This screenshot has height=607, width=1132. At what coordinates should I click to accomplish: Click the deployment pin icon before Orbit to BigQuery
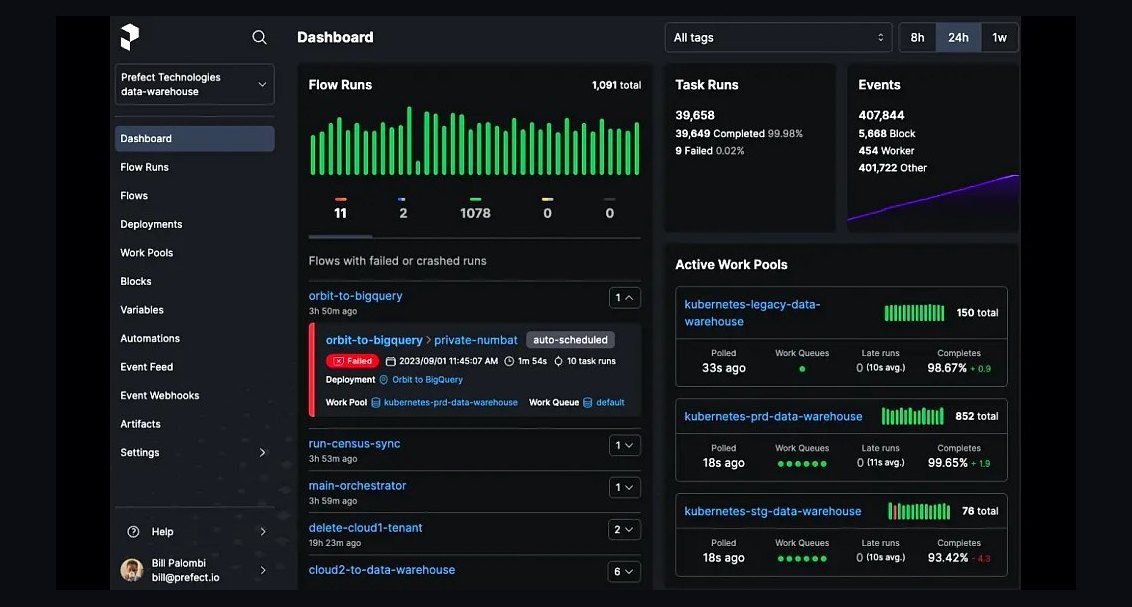click(384, 380)
